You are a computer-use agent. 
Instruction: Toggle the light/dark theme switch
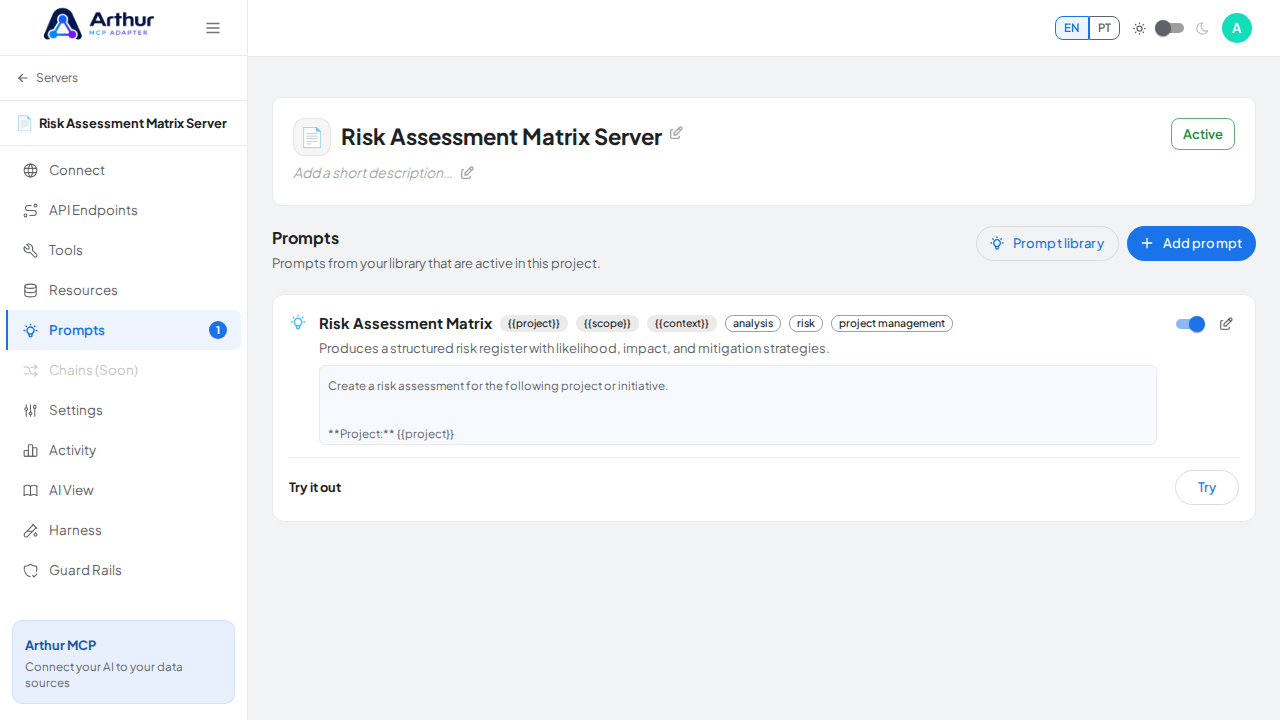1169,28
